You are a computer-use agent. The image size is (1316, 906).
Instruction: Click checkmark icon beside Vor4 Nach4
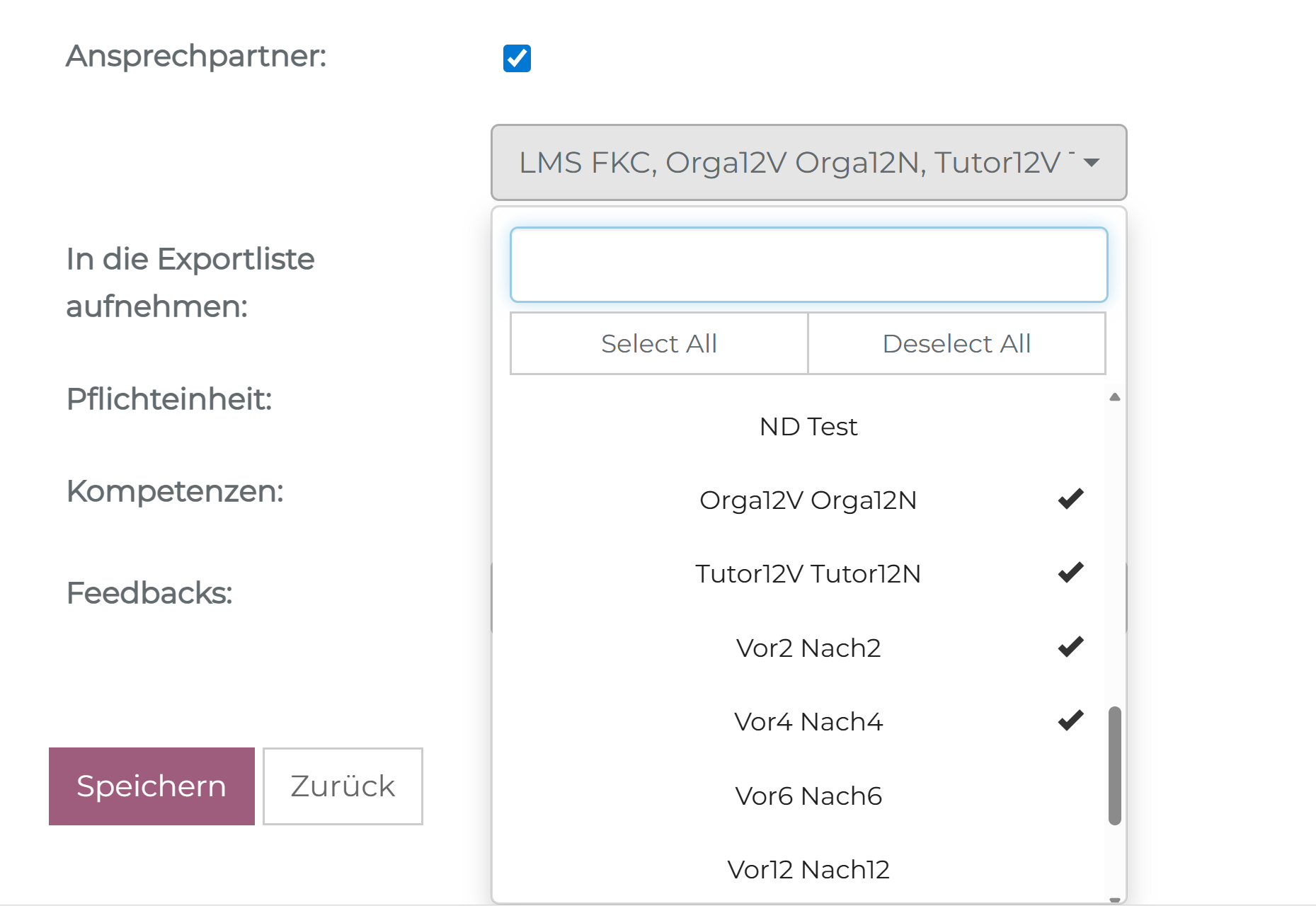1070,720
